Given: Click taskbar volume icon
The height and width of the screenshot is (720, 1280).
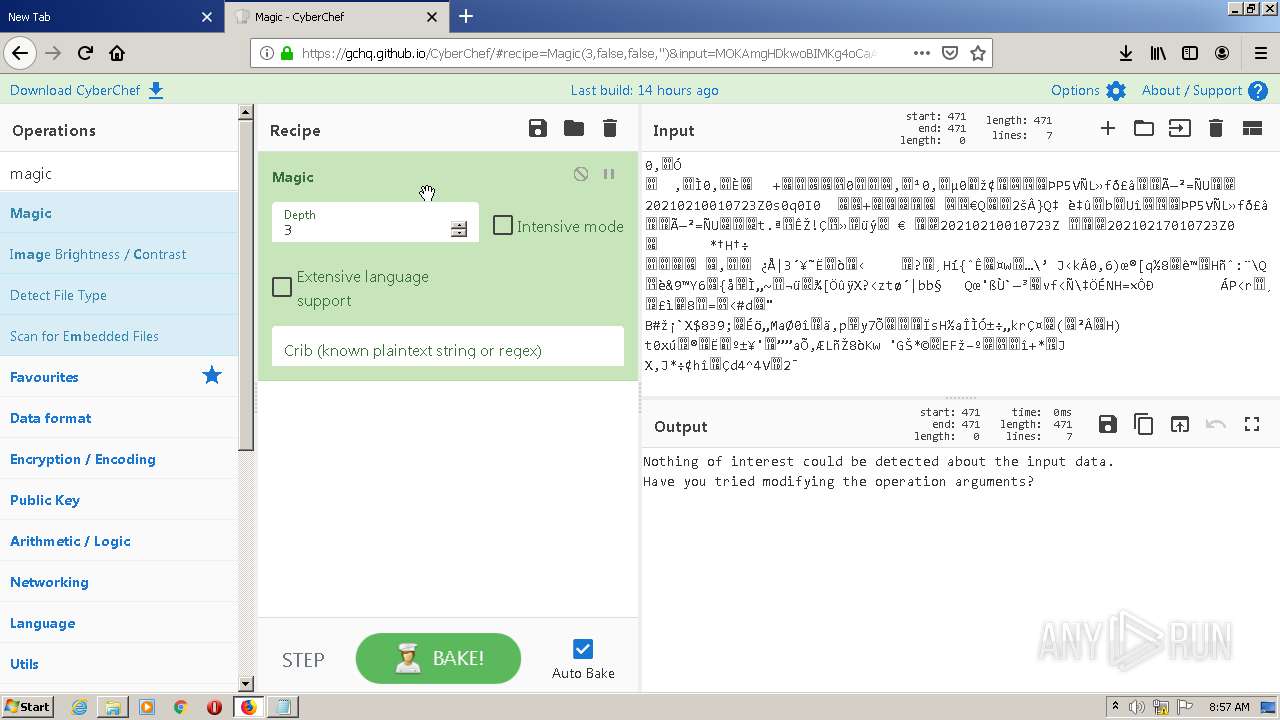Looking at the screenshot, I should [1136, 707].
